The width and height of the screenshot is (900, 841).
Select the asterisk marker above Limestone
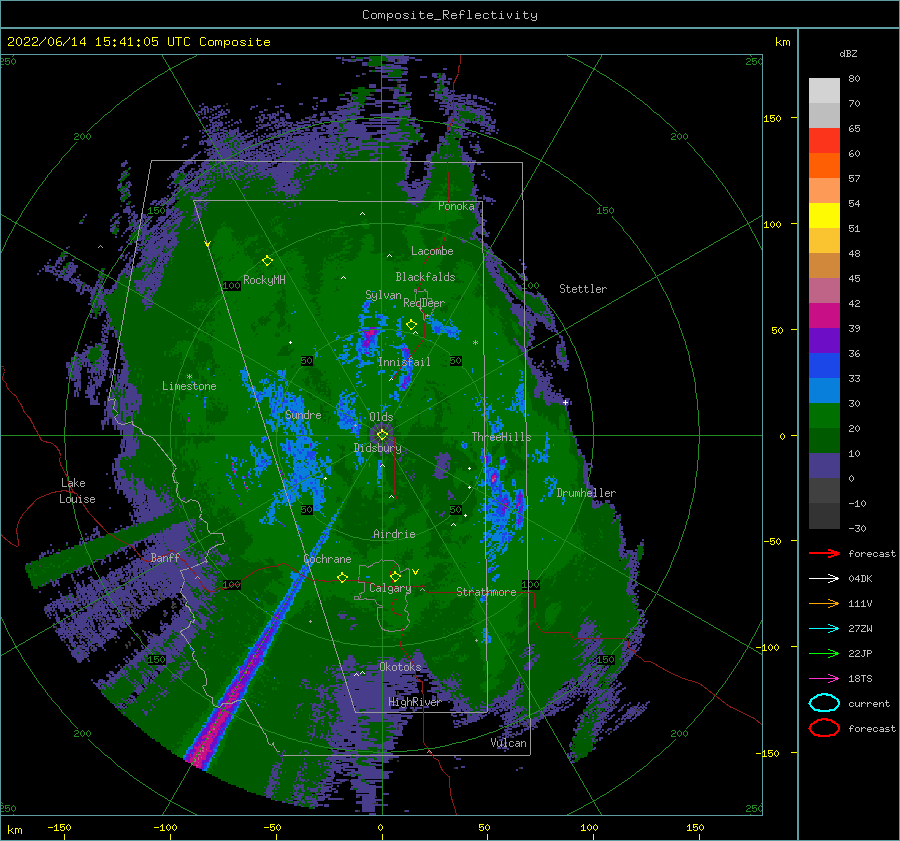tap(189, 377)
